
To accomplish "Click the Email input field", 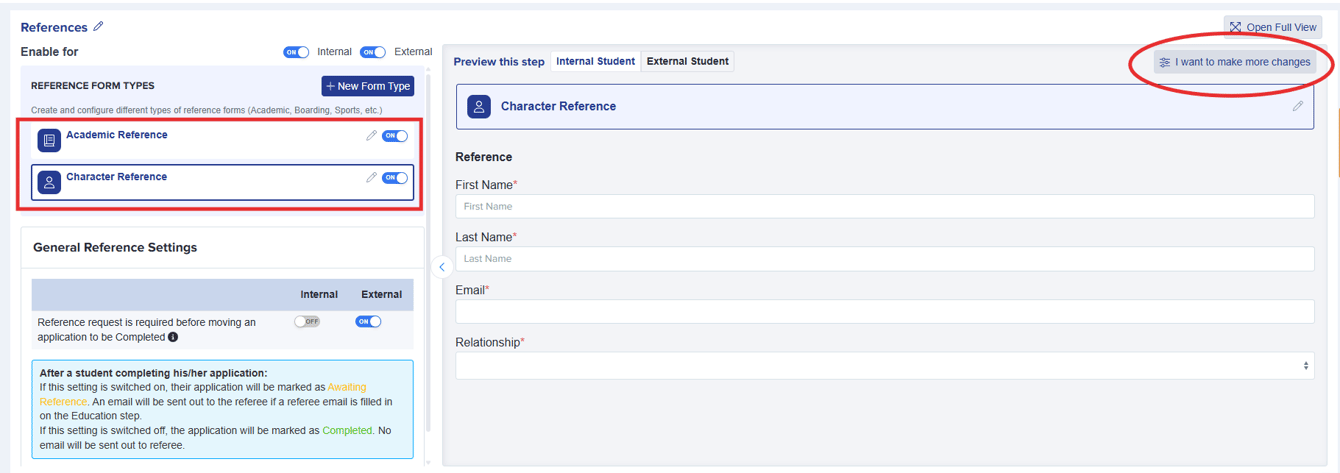I will 884,311.
